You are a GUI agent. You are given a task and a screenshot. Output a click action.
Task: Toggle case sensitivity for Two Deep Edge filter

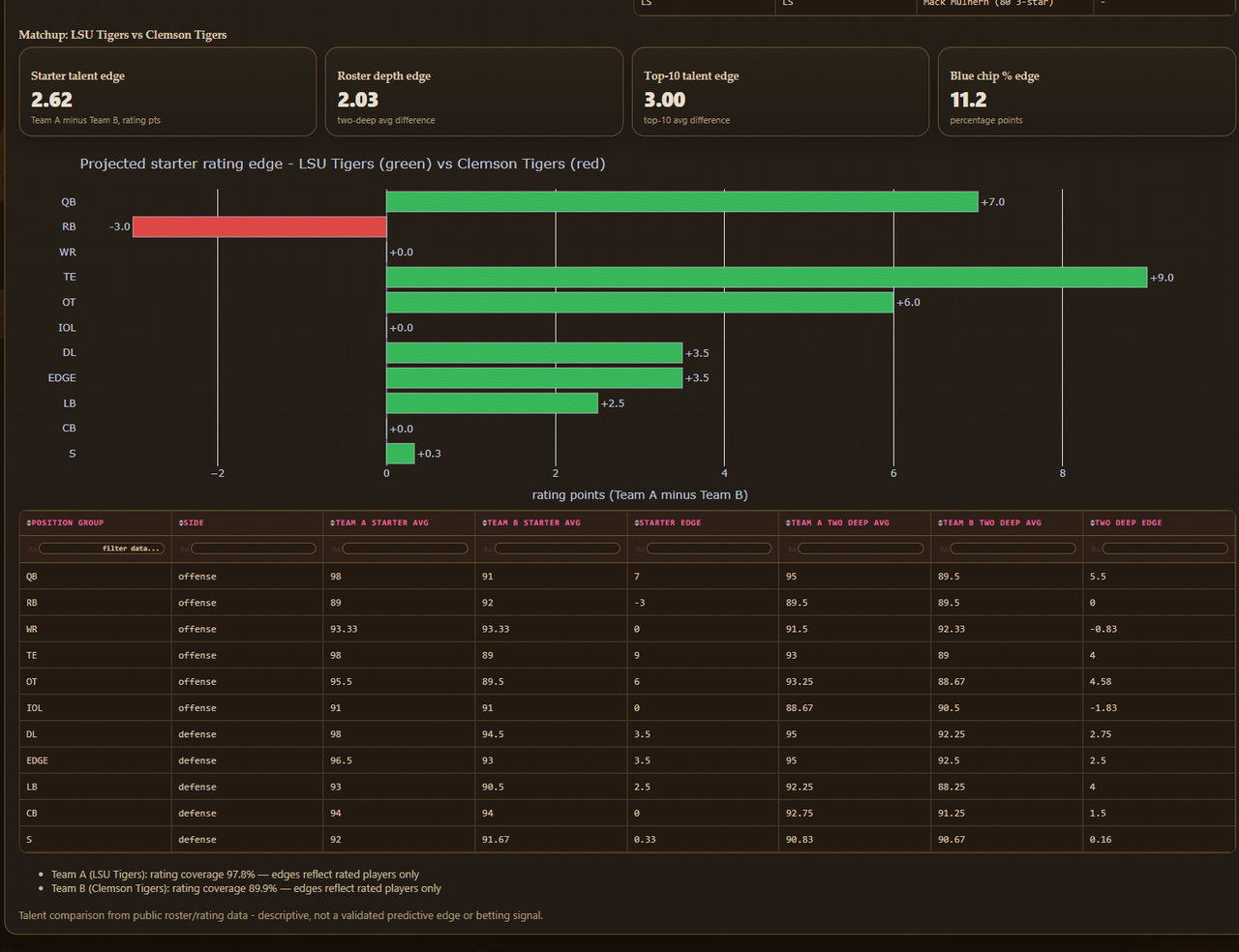click(x=1096, y=549)
